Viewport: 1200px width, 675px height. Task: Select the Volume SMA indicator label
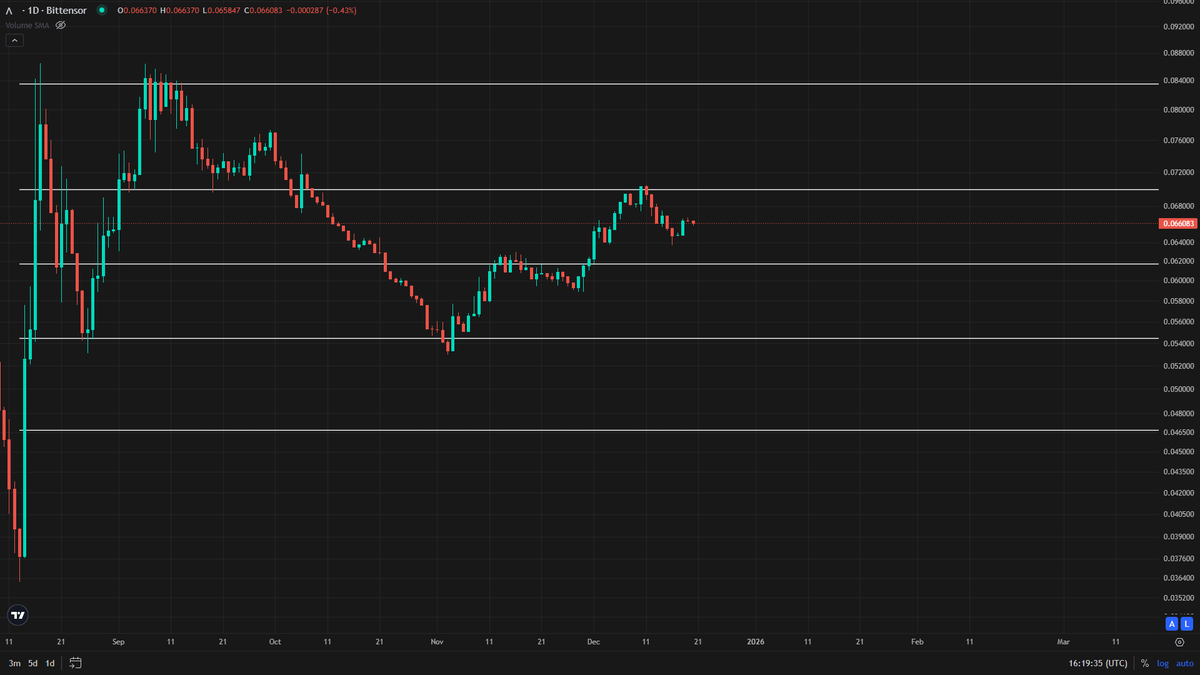point(27,24)
